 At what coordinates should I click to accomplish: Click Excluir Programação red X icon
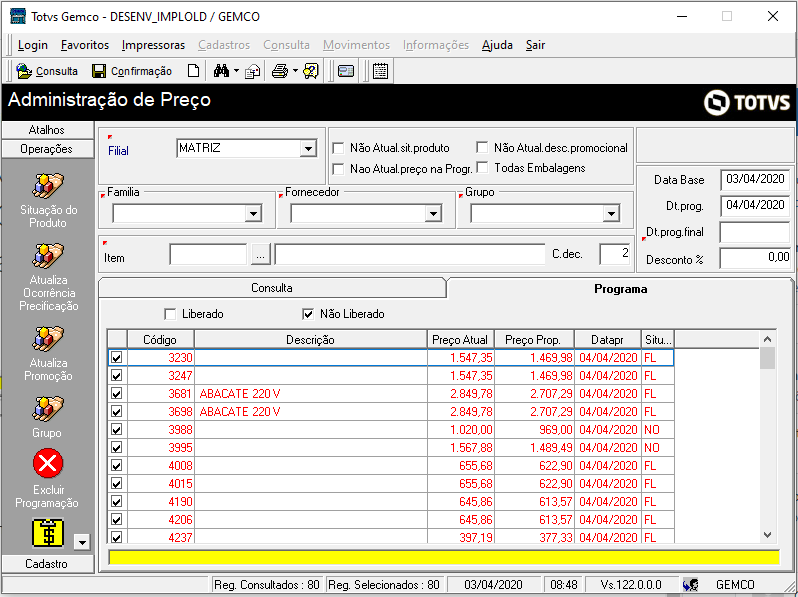click(48, 463)
